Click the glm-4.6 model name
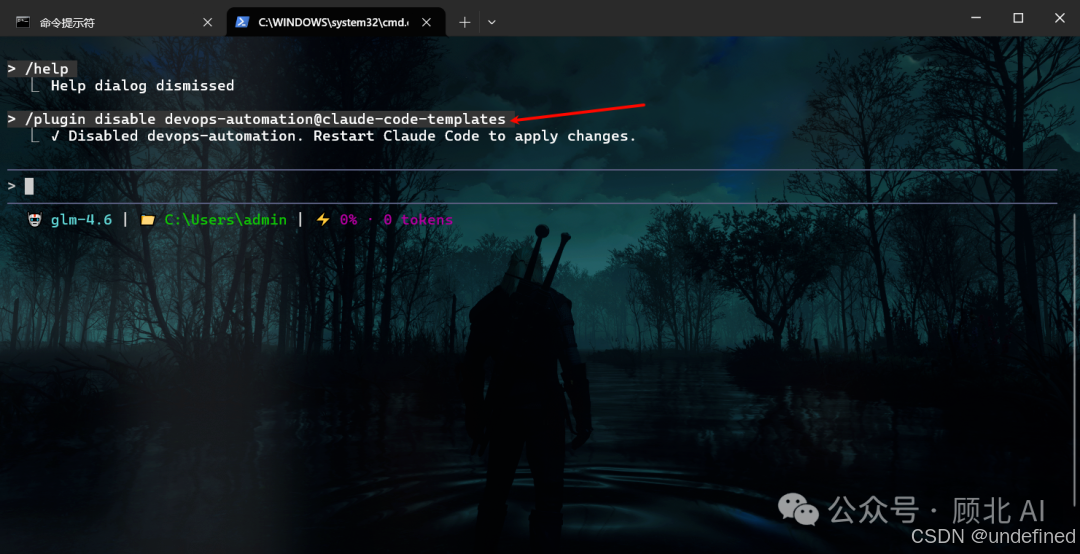The width and height of the screenshot is (1080, 554). pyautogui.click(x=81, y=220)
